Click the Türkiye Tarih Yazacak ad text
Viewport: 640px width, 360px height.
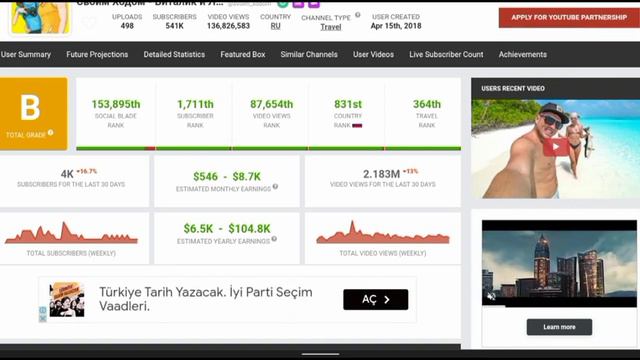pyautogui.click(x=206, y=299)
